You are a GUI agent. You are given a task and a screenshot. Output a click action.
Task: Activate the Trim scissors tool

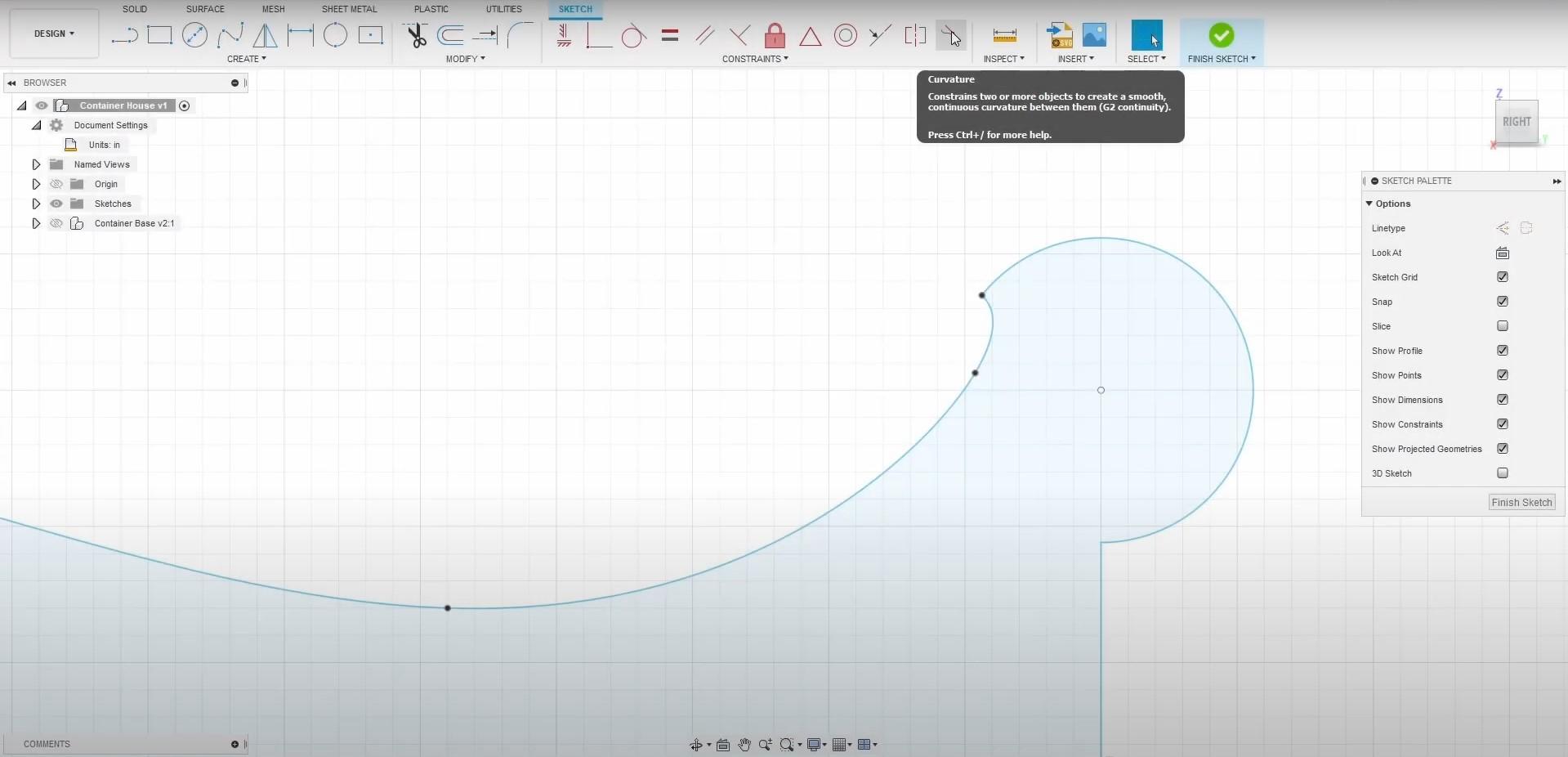[x=416, y=35]
